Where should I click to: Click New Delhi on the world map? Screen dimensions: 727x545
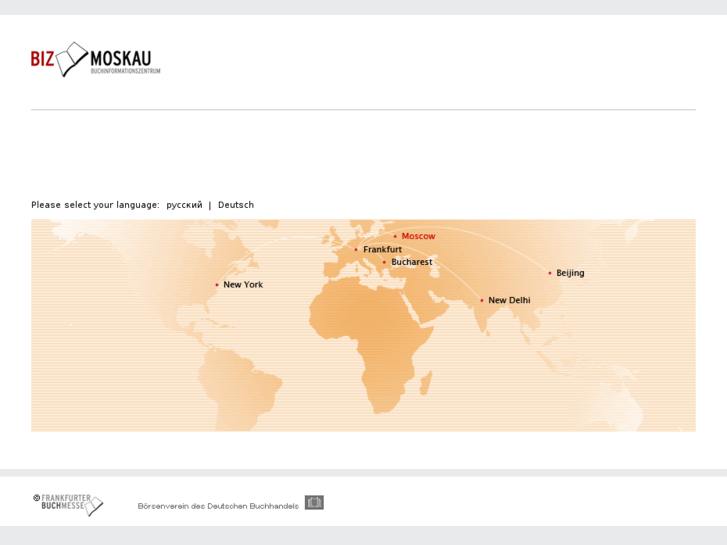[x=509, y=300]
